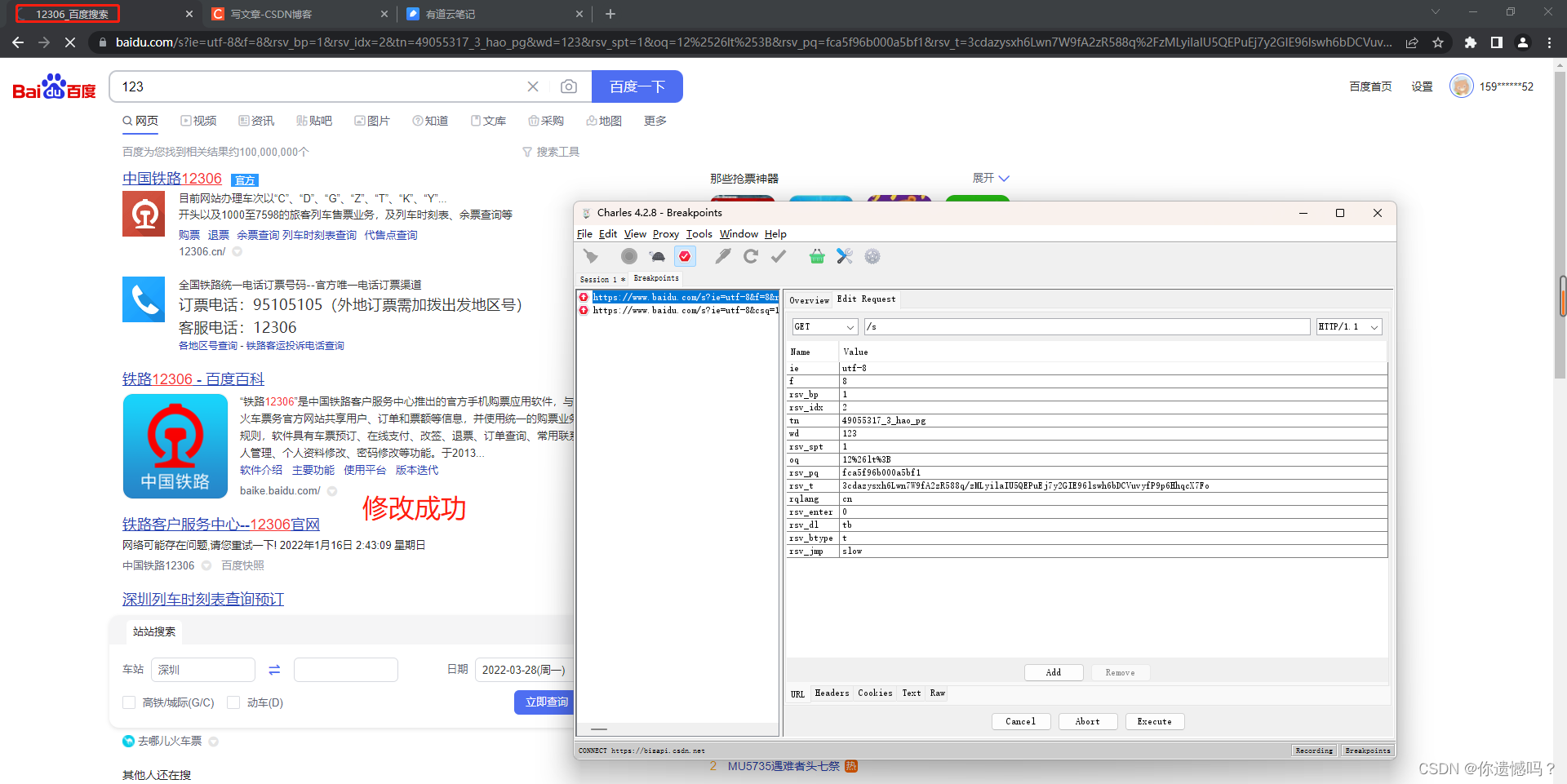
Task: Click the Chrome back arrow
Action: [18, 42]
